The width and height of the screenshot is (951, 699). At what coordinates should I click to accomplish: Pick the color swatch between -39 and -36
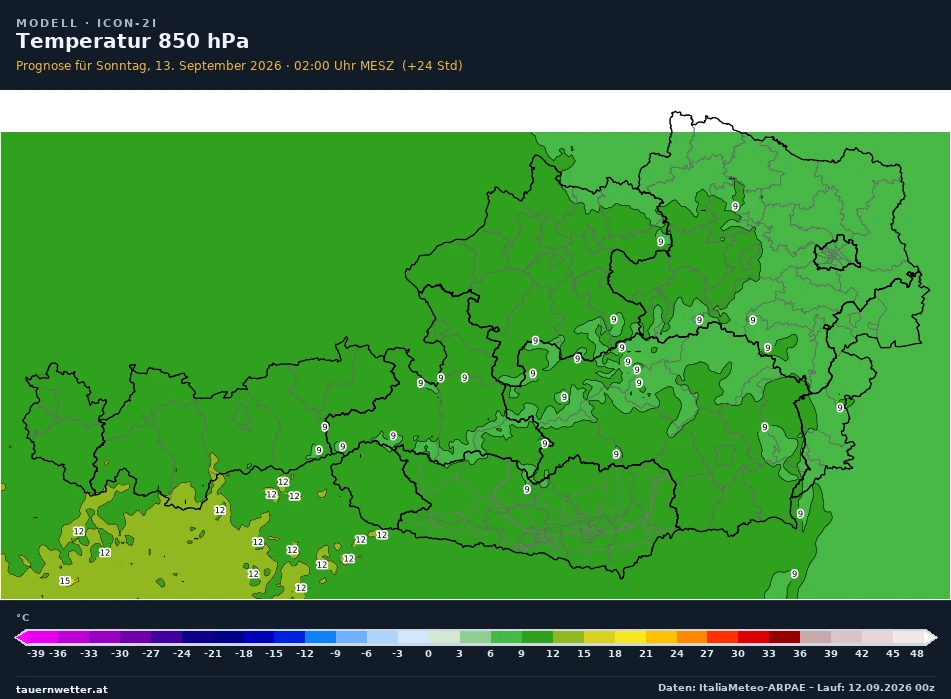coord(42,637)
